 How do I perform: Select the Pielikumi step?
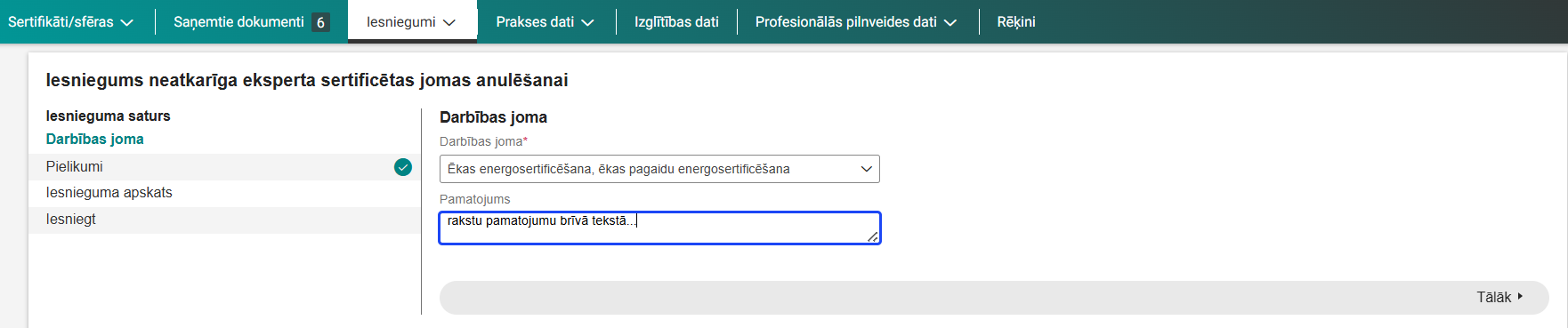(224, 167)
